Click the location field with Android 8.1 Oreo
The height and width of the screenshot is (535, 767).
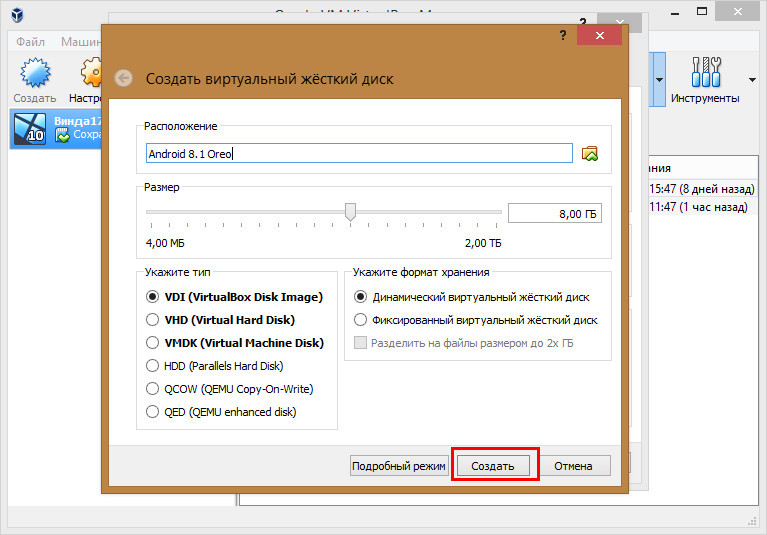(x=359, y=154)
